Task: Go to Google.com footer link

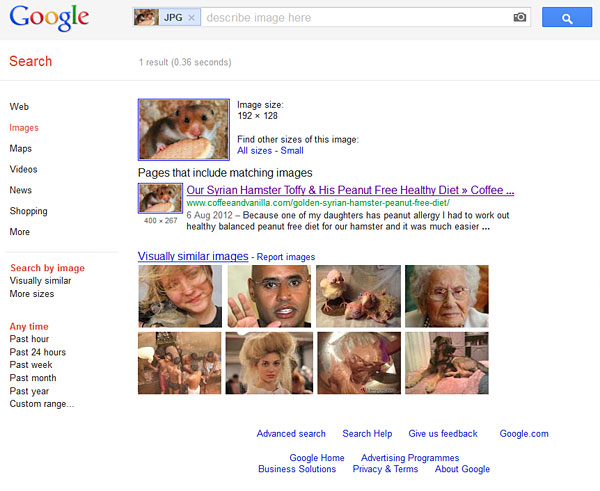Action: (x=524, y=434)
